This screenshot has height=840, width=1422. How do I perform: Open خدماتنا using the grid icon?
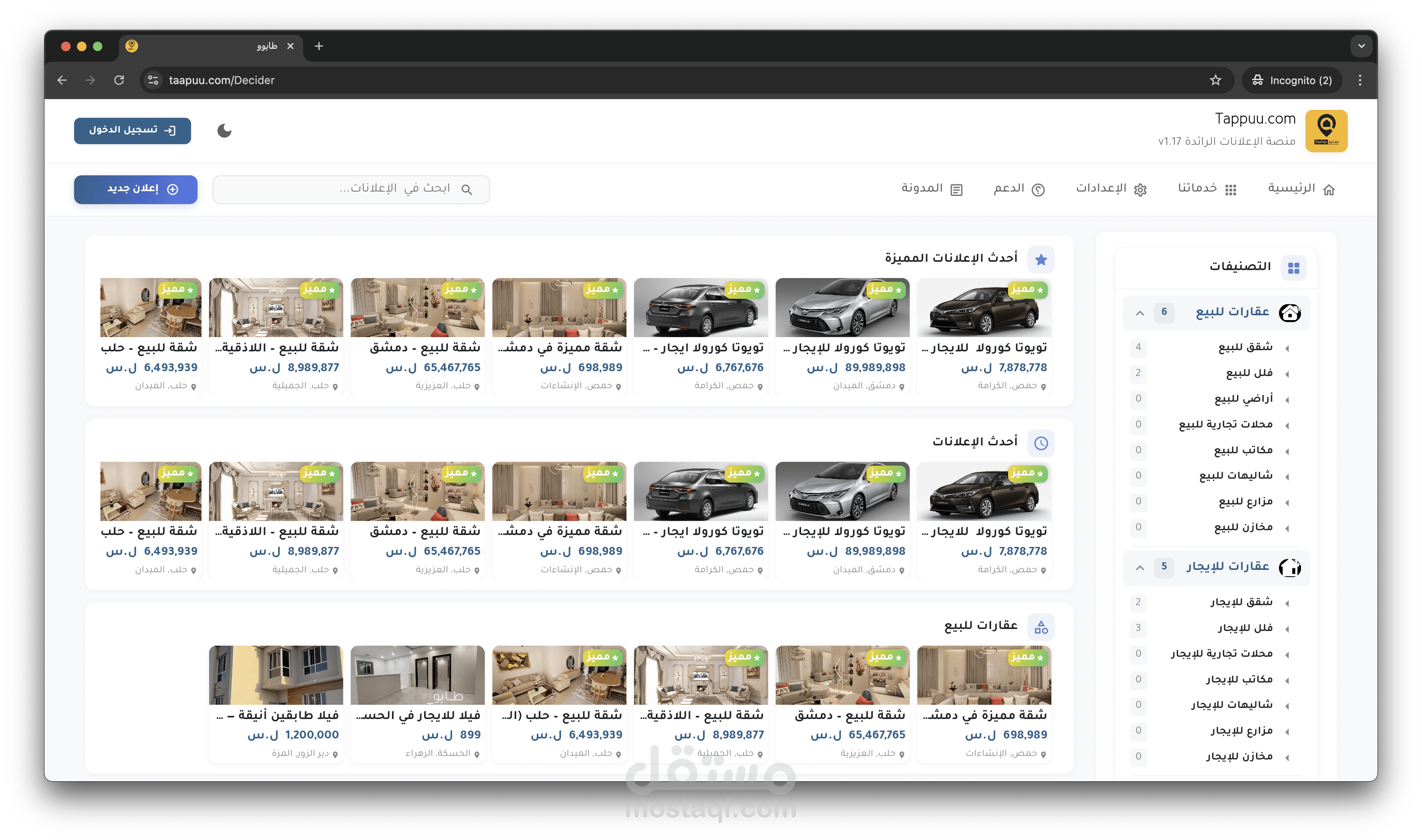(1232, 189)
